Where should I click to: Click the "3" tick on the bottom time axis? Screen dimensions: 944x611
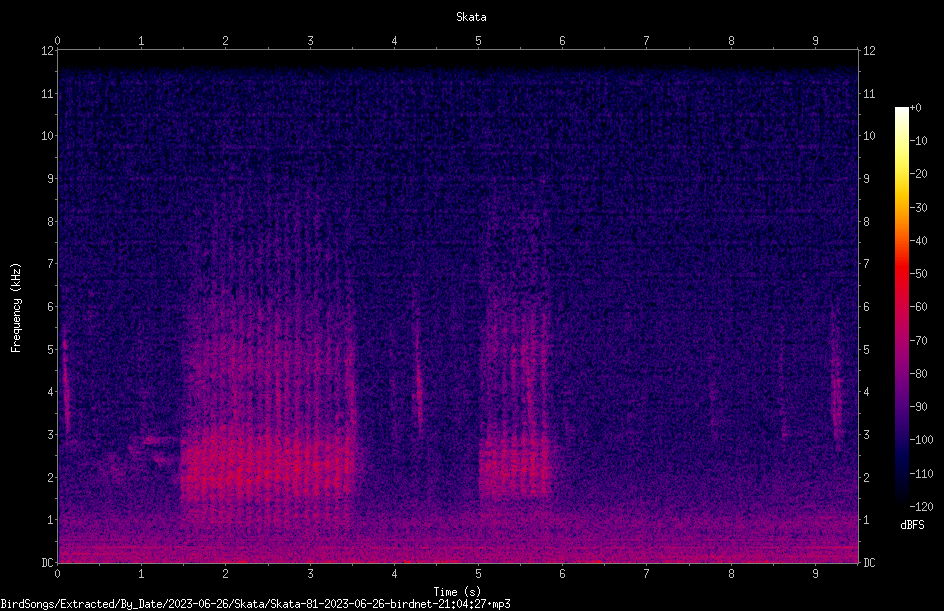tap(310, 574)
